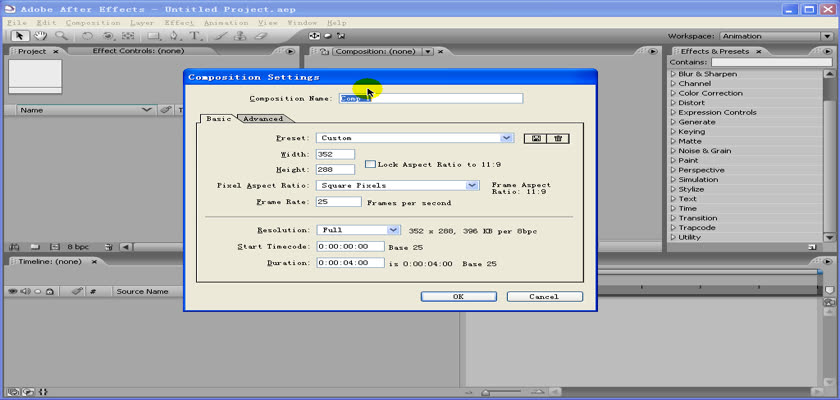Enable Lock Aspect Ratio to 11:9 checkbox
840x400 pixels.
(370, 164)
